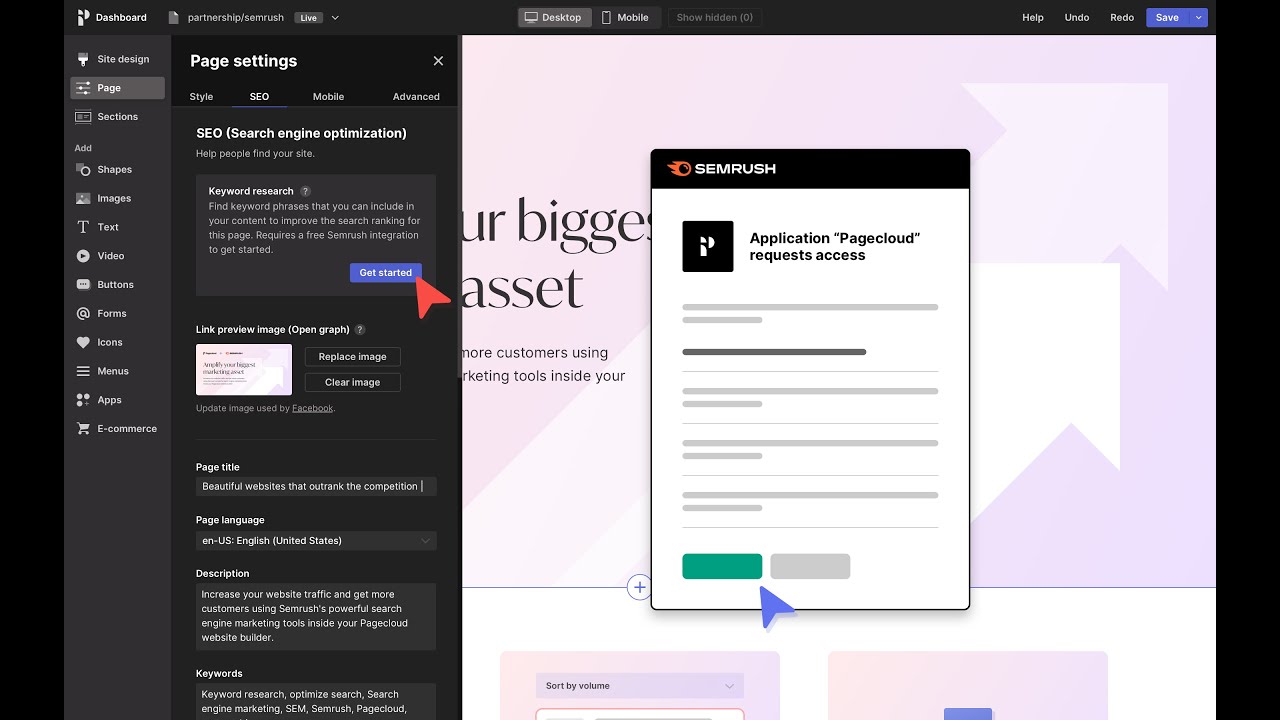Switch to the Style tab
The image size is (1280, 720).
(201, 97)
